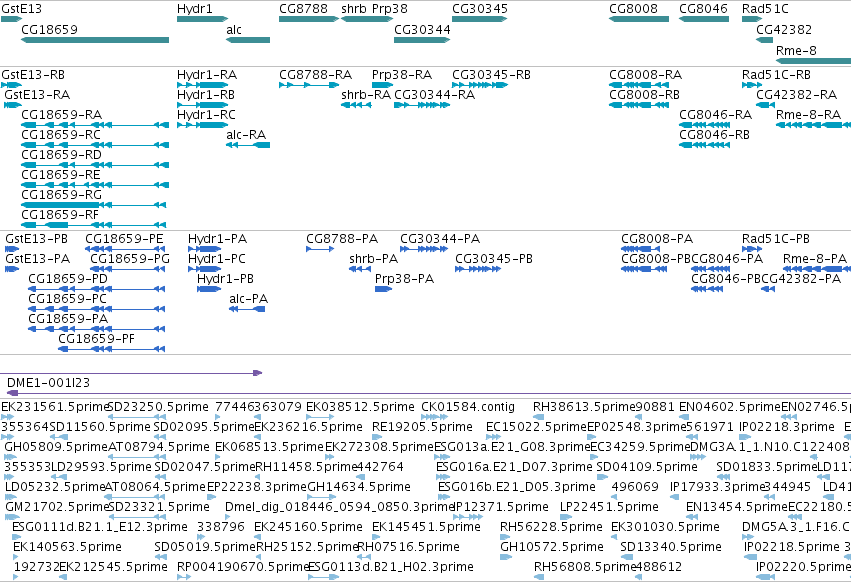
Task: Click the CK01584.contig EST label
Action: coord(468,407)
